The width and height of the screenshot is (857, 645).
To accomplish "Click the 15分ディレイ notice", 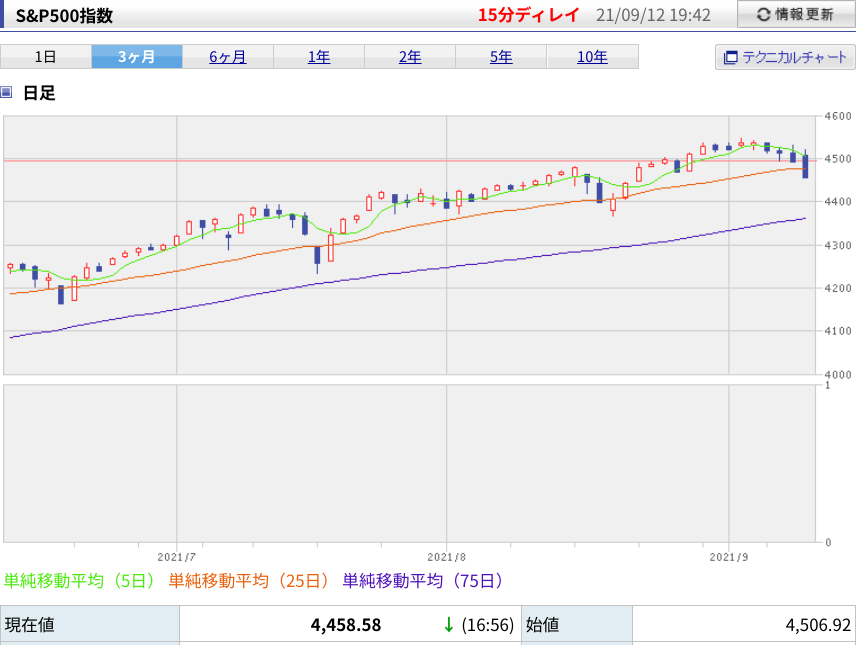I will (x=529, y=15).
